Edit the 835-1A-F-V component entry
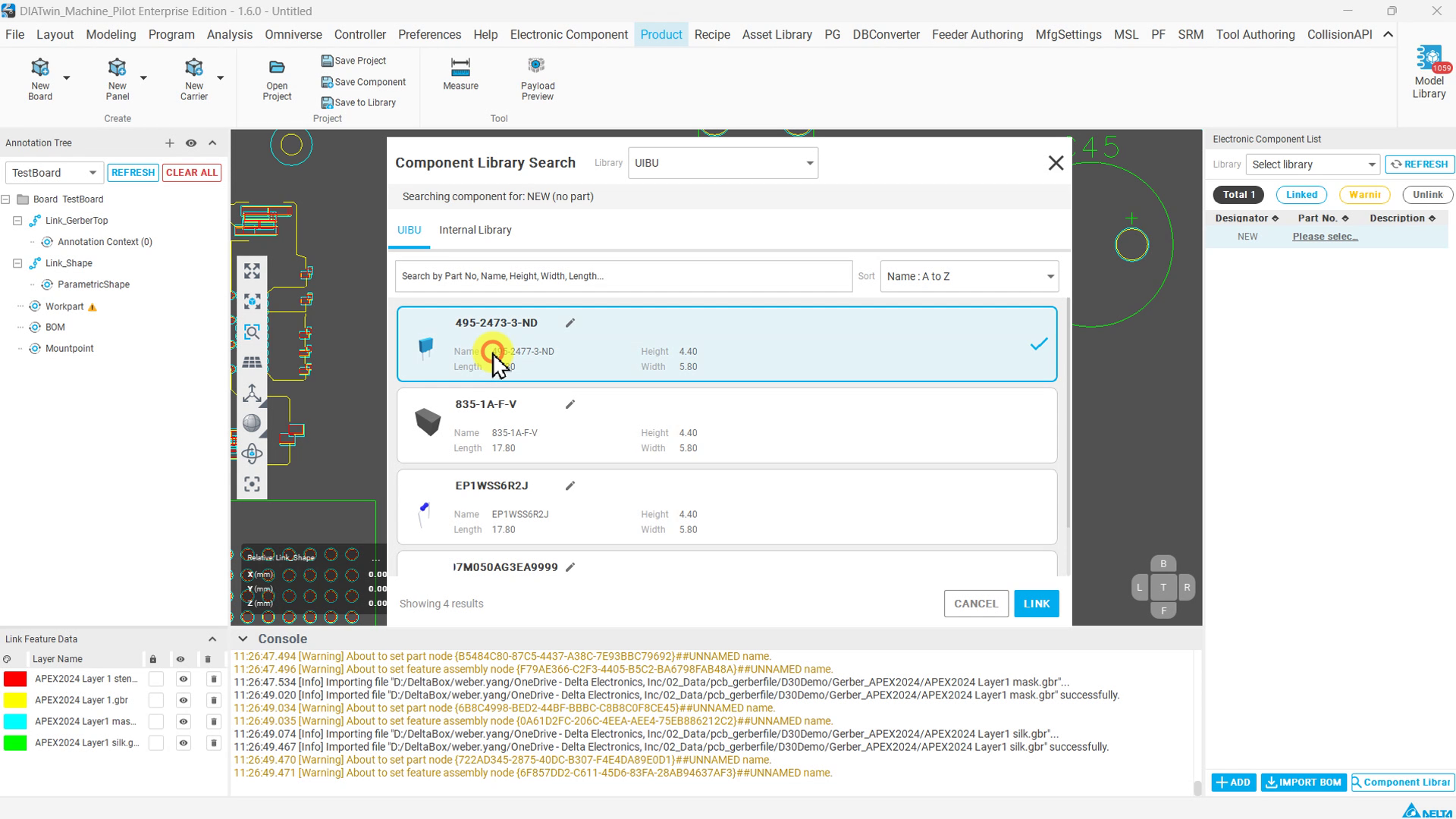 [x=570, y=404]
